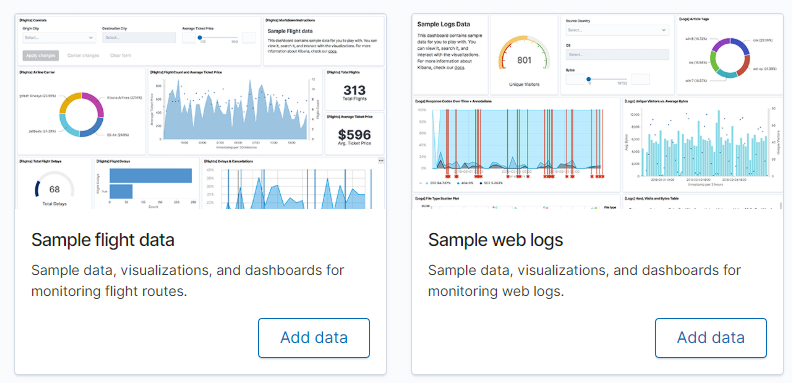Click the logs preview donut chart
Image resolution: width=792 pixels, height=383 pixels.
[730, 57]
